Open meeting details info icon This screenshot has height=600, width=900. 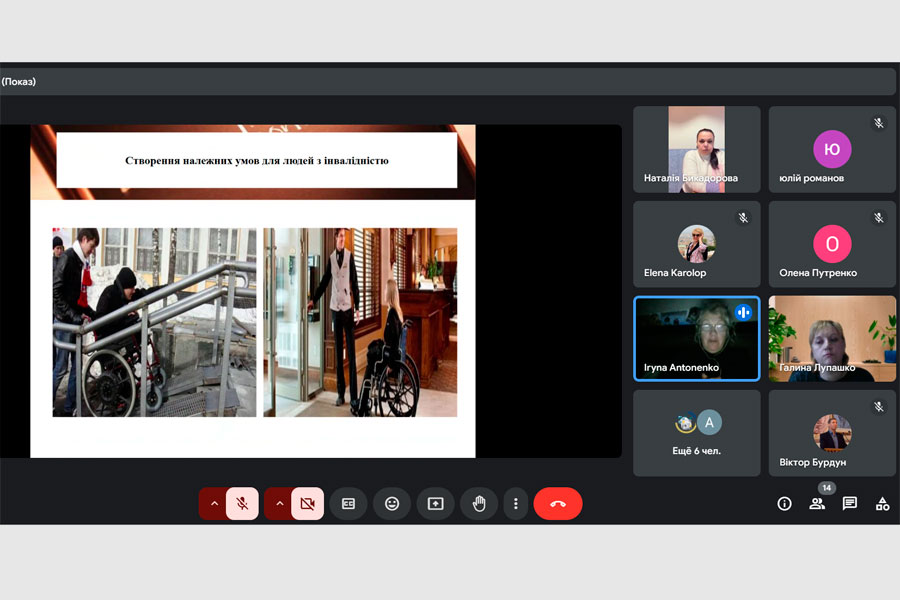pyautogui.click(x=784, y=504)
